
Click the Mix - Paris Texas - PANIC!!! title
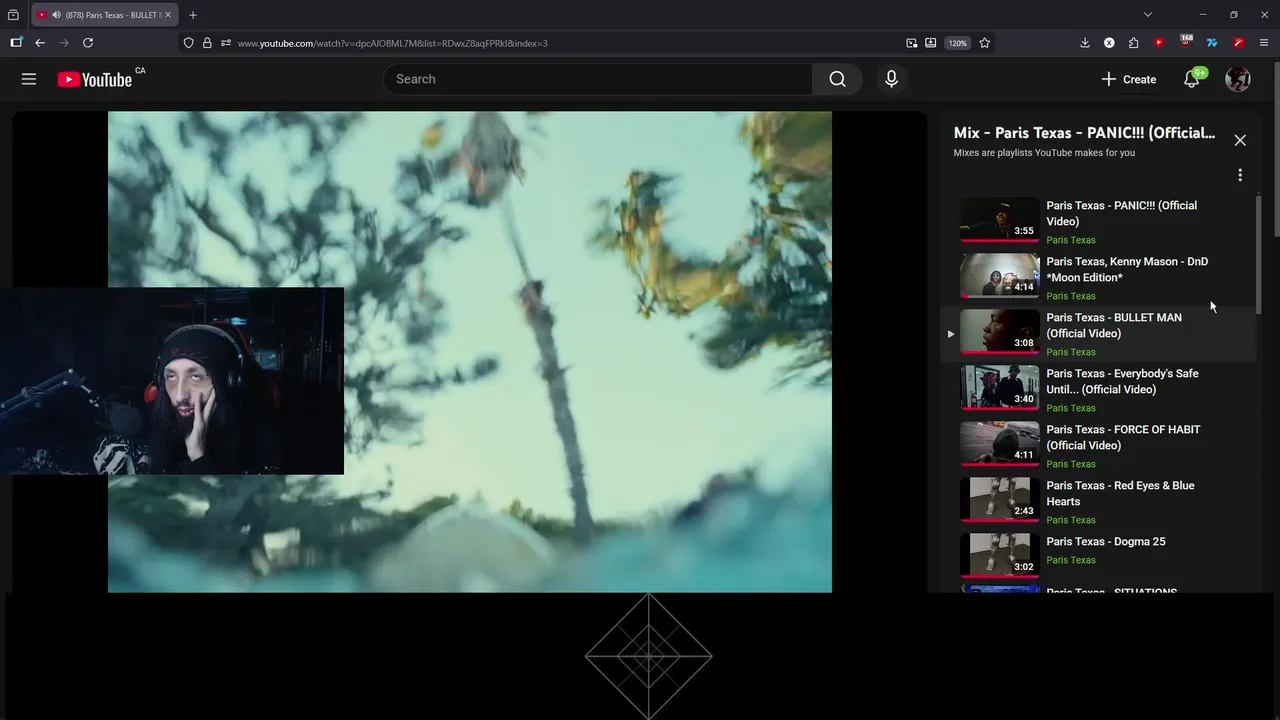(x=1084, y=133)
